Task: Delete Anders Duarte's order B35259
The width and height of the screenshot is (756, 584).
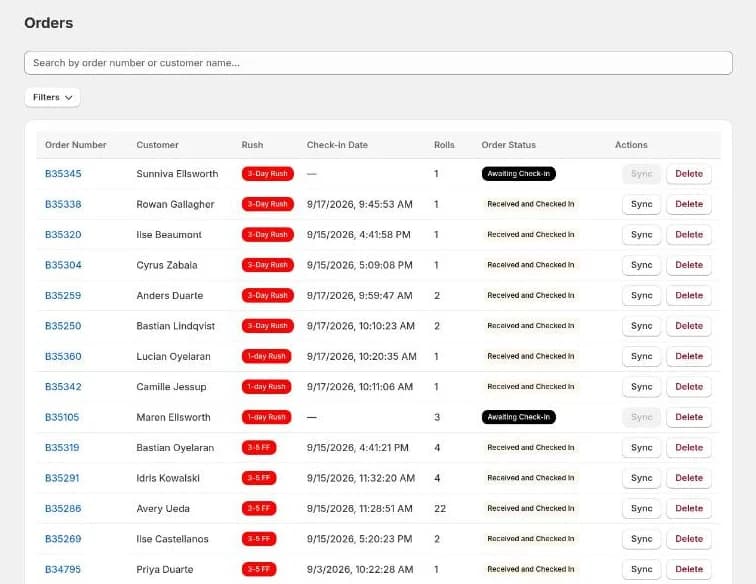Action: pyautogui.click(x=689, y=295)
